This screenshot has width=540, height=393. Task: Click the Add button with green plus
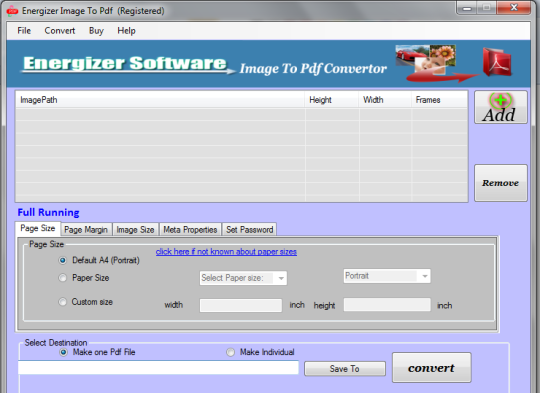pos(500,107)
